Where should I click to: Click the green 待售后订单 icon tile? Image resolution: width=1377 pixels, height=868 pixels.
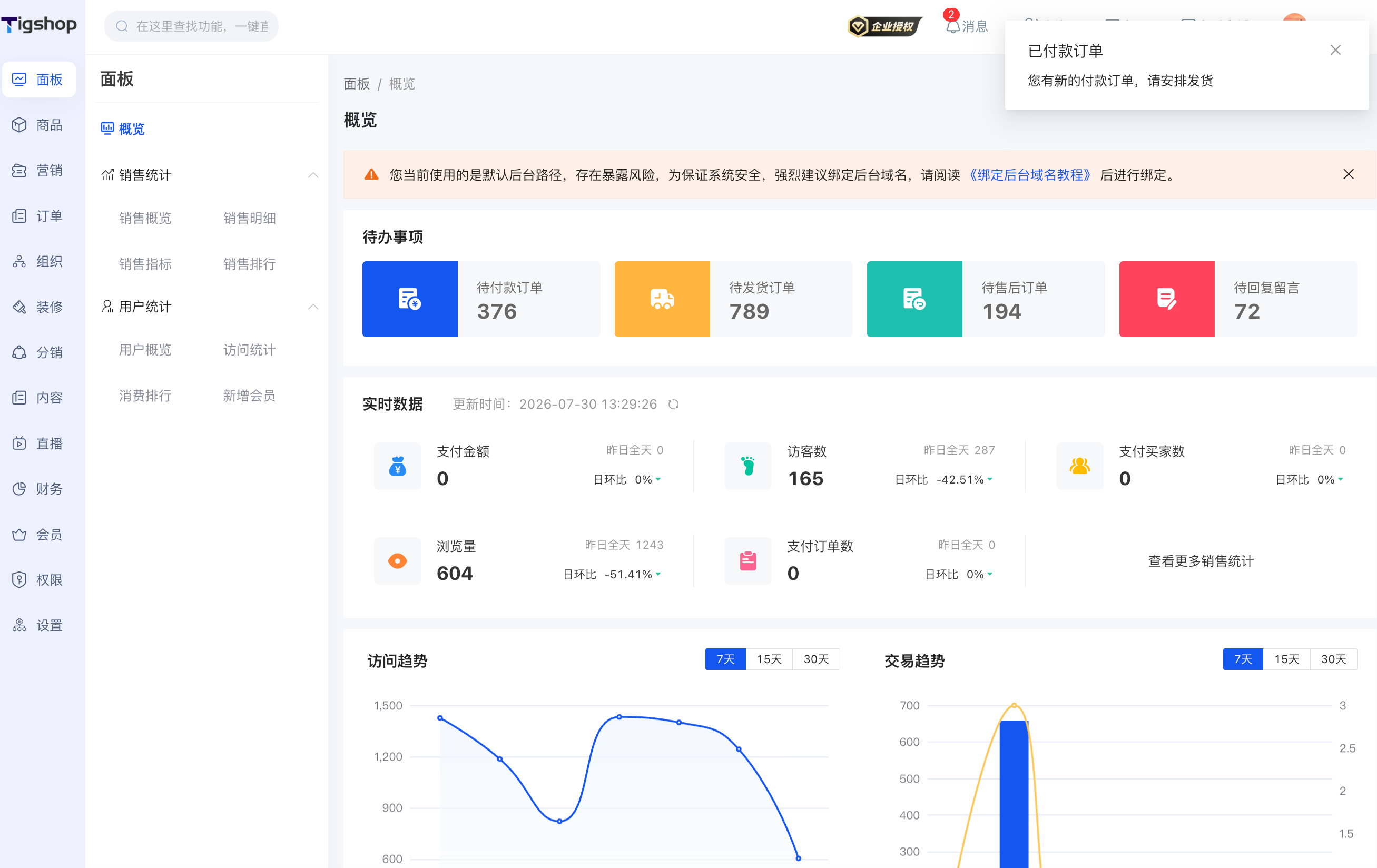914,299
